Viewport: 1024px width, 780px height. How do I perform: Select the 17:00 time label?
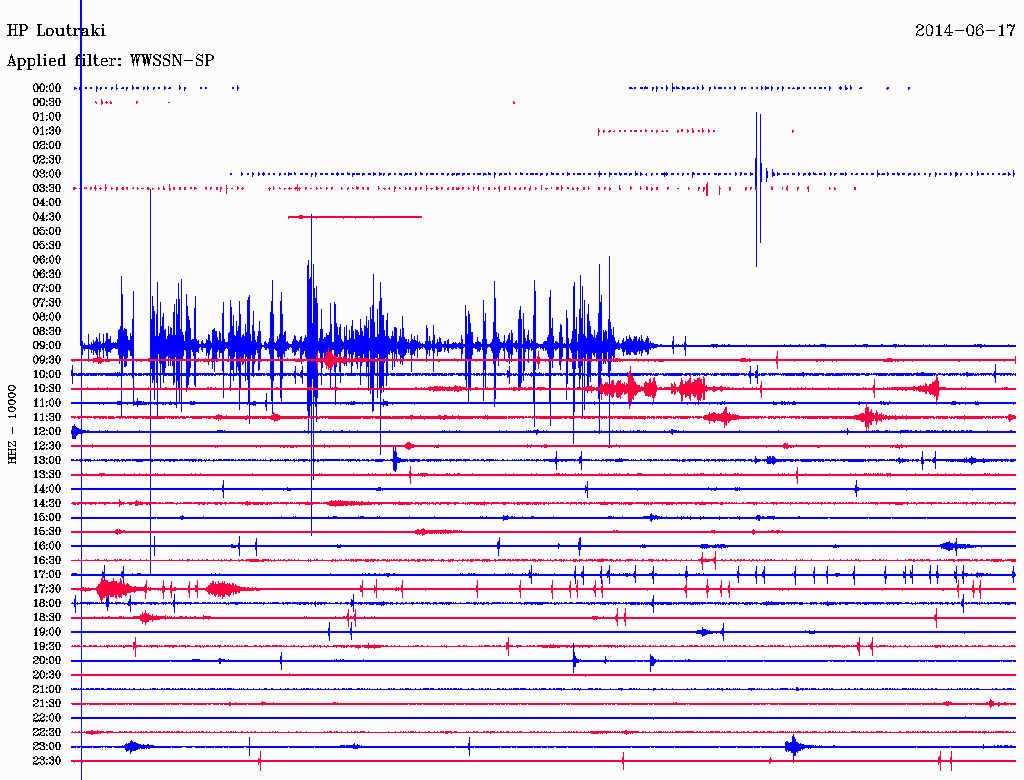(47, 574)
